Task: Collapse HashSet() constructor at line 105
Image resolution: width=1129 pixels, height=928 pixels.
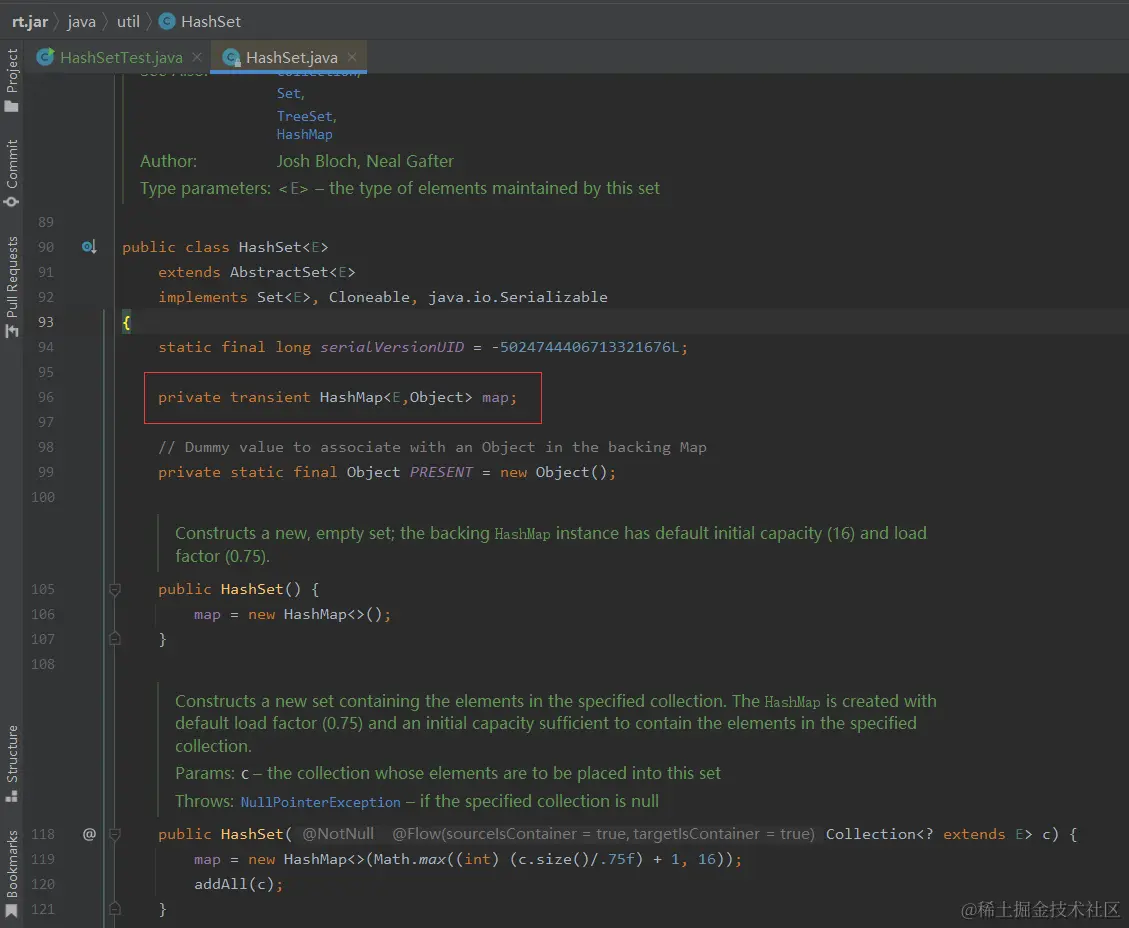Action: point(114,590)
